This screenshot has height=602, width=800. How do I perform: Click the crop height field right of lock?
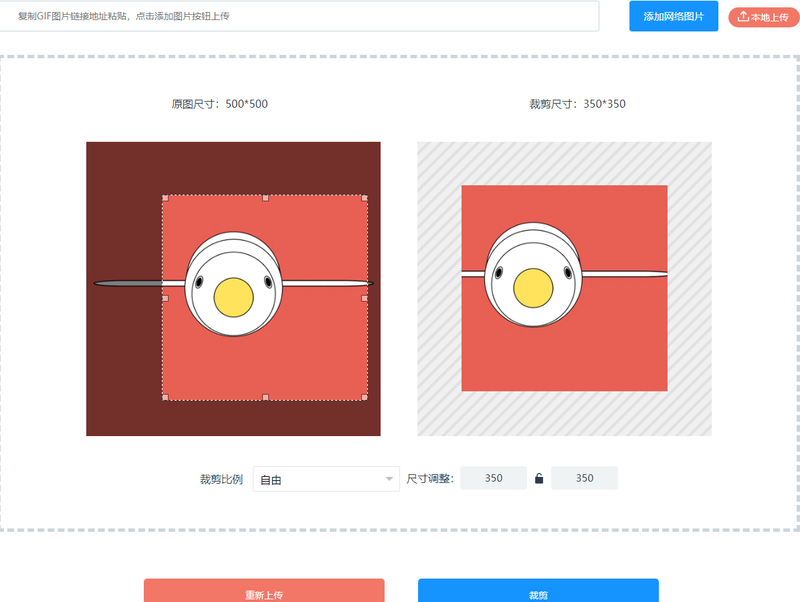[584, 478]
